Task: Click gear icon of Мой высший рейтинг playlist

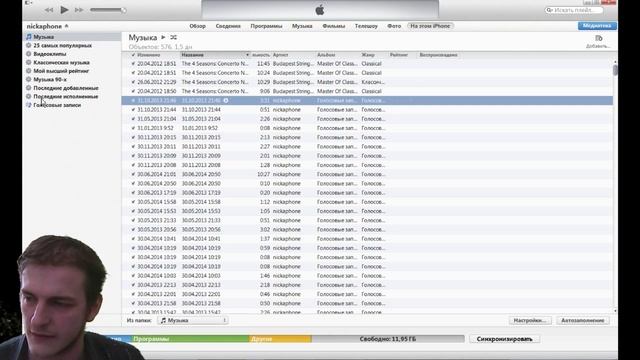Action: [x=29, y=71]
